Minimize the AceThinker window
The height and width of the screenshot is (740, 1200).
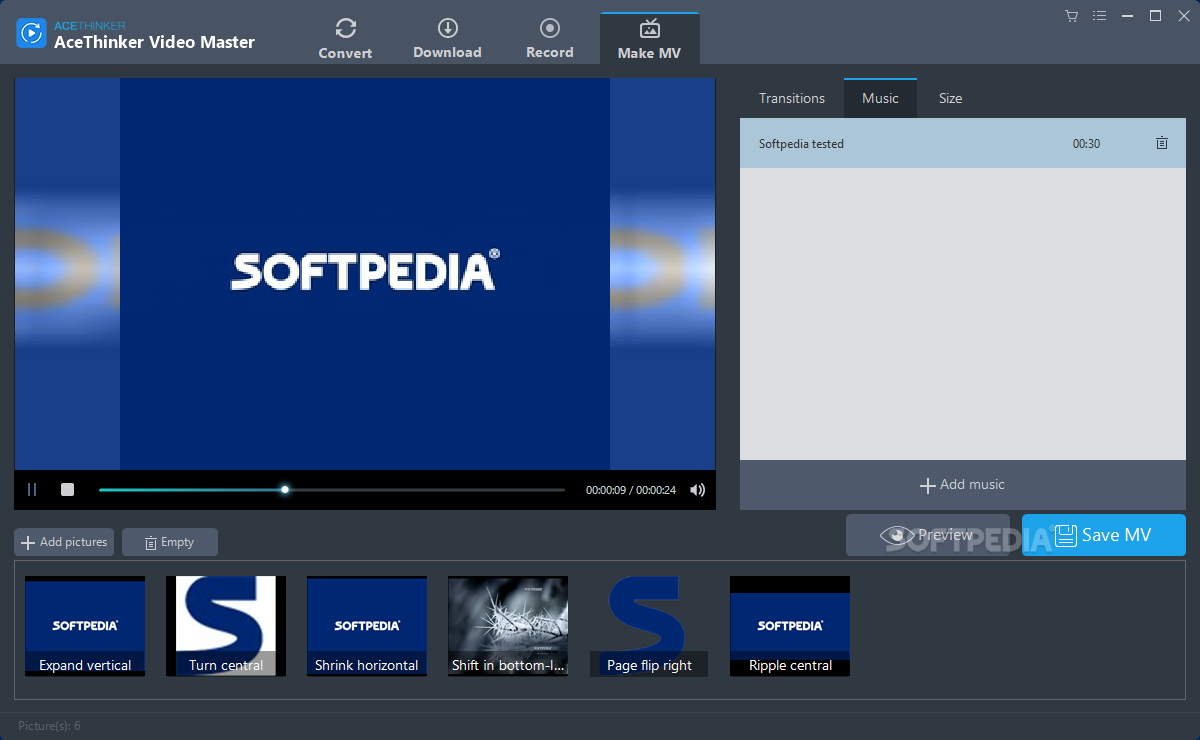(1127, 15)
